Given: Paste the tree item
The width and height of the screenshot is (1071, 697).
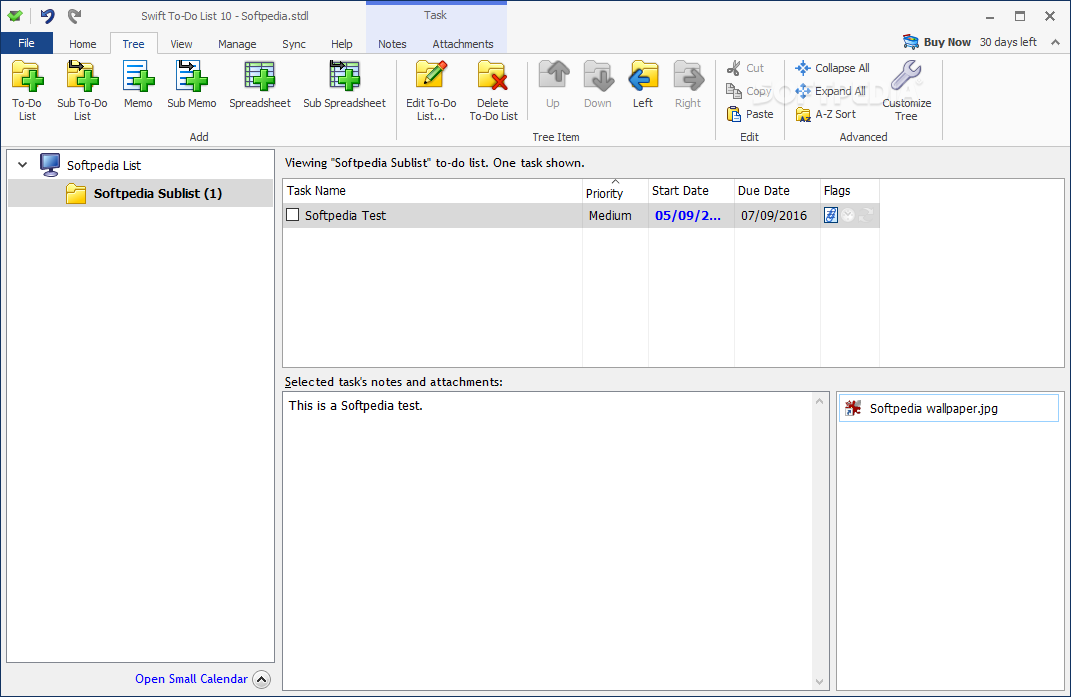Looking at the screenshot, I should (750, 114).
